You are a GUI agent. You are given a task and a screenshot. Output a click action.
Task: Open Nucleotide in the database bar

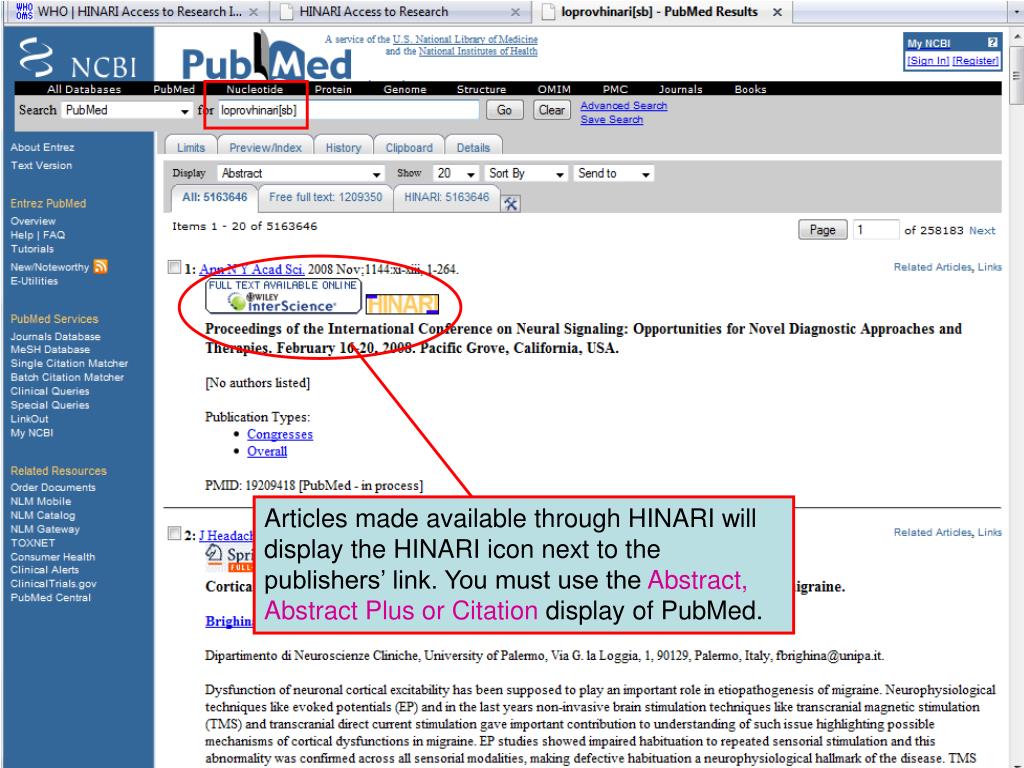[x=255, y=89]
